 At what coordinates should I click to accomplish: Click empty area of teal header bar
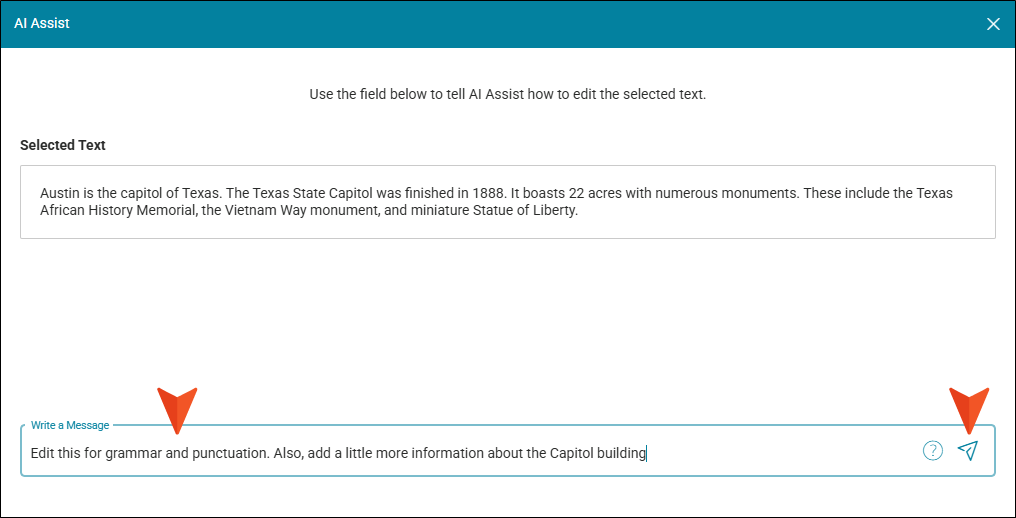pos(500,24)
